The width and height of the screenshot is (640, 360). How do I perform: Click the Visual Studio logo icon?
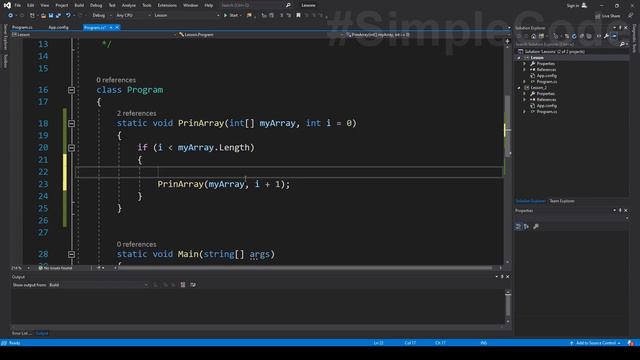(7, 5)
